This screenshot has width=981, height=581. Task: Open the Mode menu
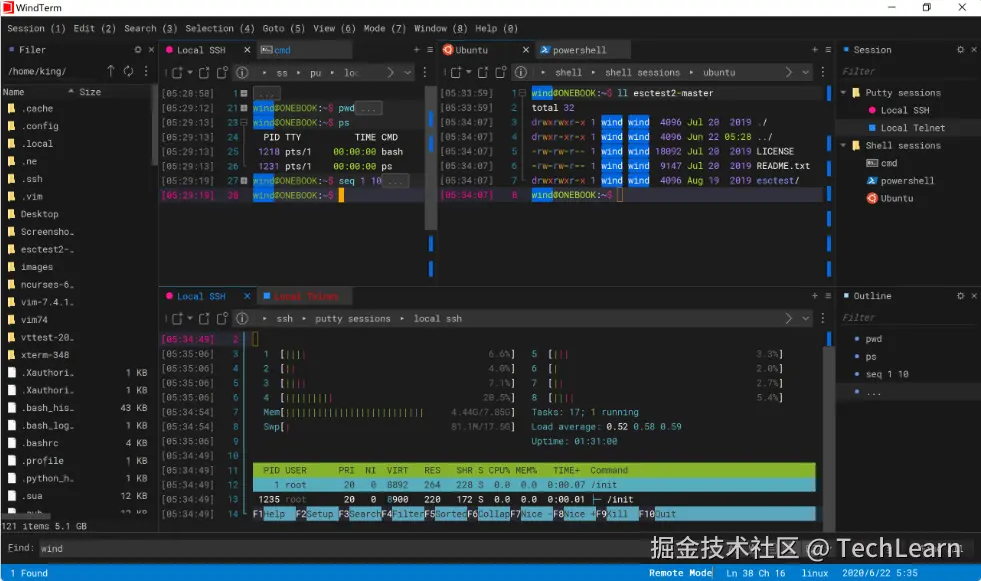tap(384, 28)
